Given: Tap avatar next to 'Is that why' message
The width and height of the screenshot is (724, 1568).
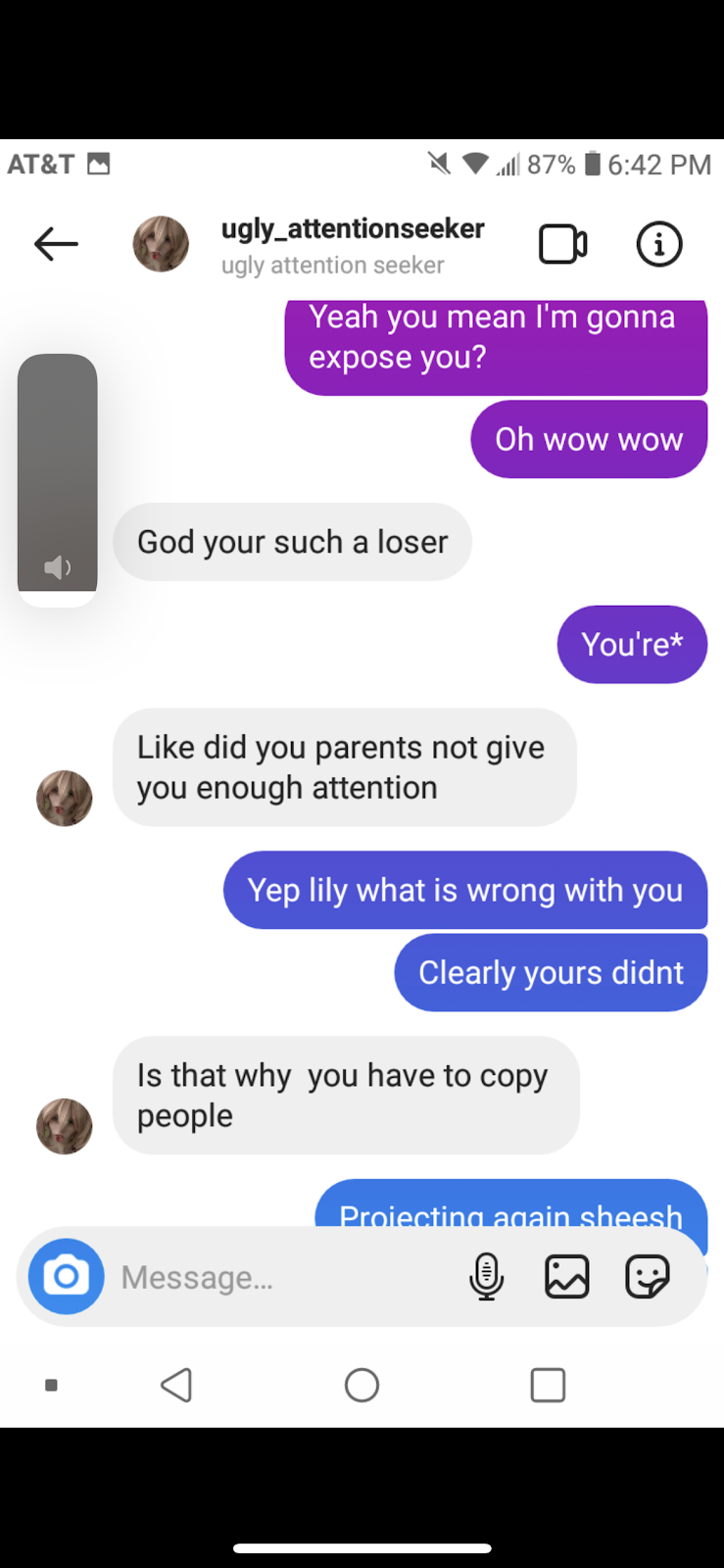Looking at the screenshot, I should point(65,1126).
